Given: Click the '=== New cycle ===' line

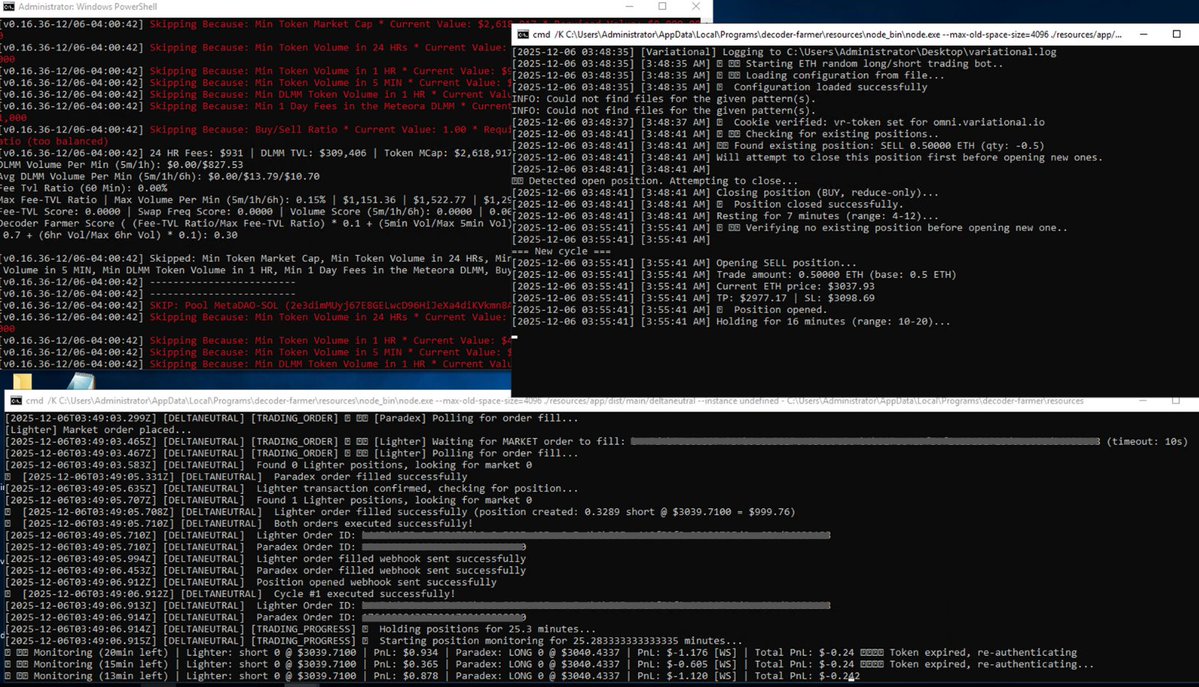Looking at the screenshot, I should click(561, 251).
